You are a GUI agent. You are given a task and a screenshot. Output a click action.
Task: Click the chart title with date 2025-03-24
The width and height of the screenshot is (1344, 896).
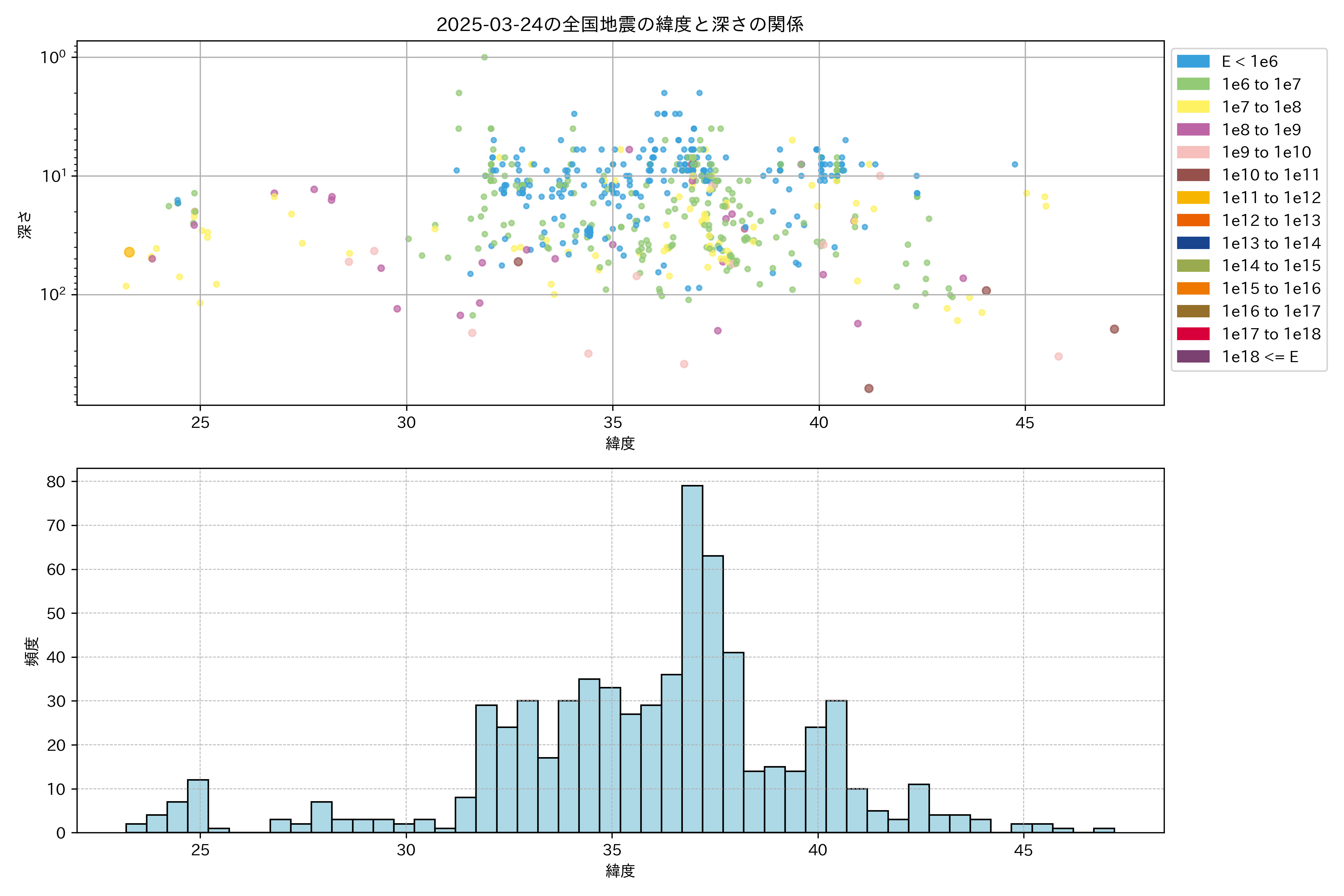pos(620,24)
